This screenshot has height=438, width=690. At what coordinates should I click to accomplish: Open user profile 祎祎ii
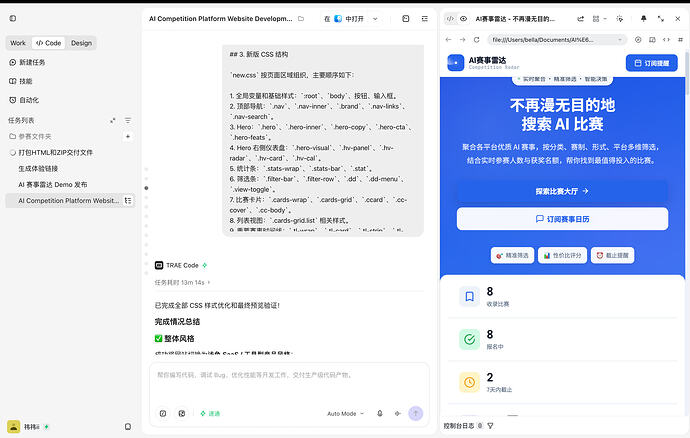click(x=27, y=427)
